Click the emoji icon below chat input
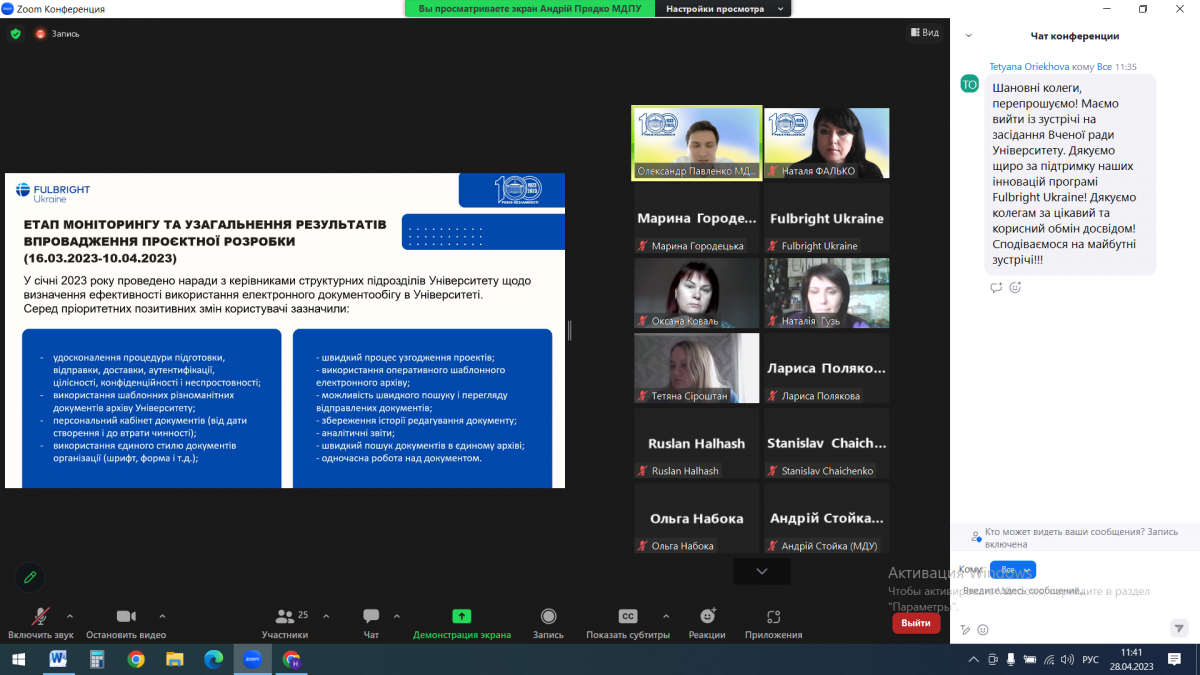1200x675 pixels. tap(983, 629)
